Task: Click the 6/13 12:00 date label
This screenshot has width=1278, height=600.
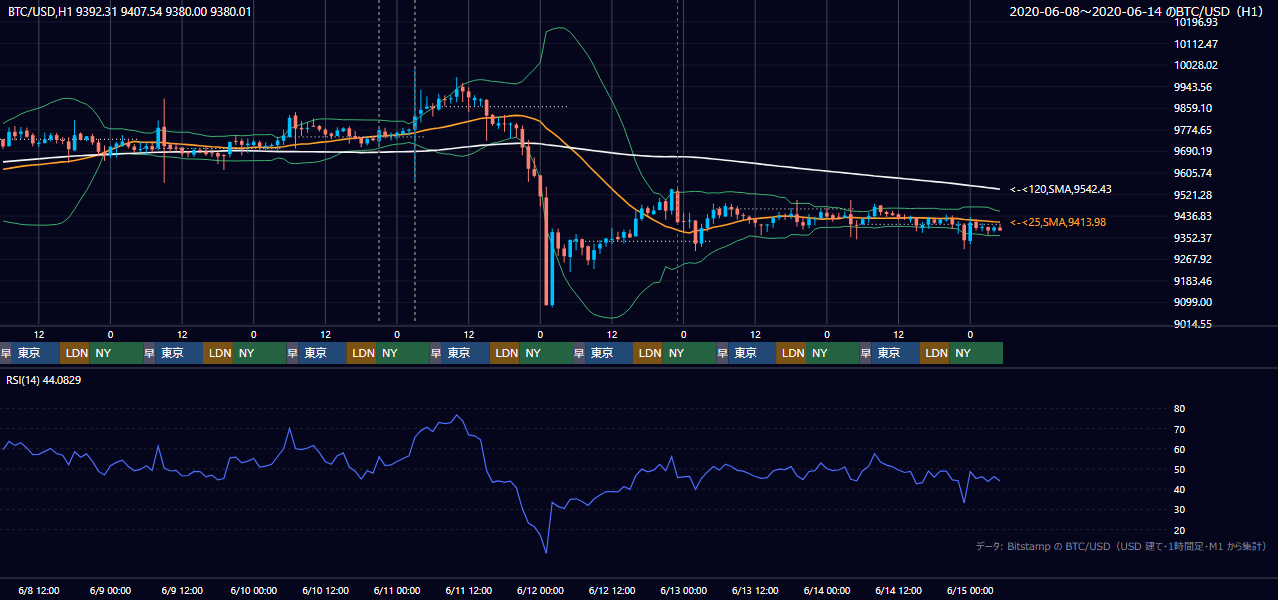Action: [755, 590]
